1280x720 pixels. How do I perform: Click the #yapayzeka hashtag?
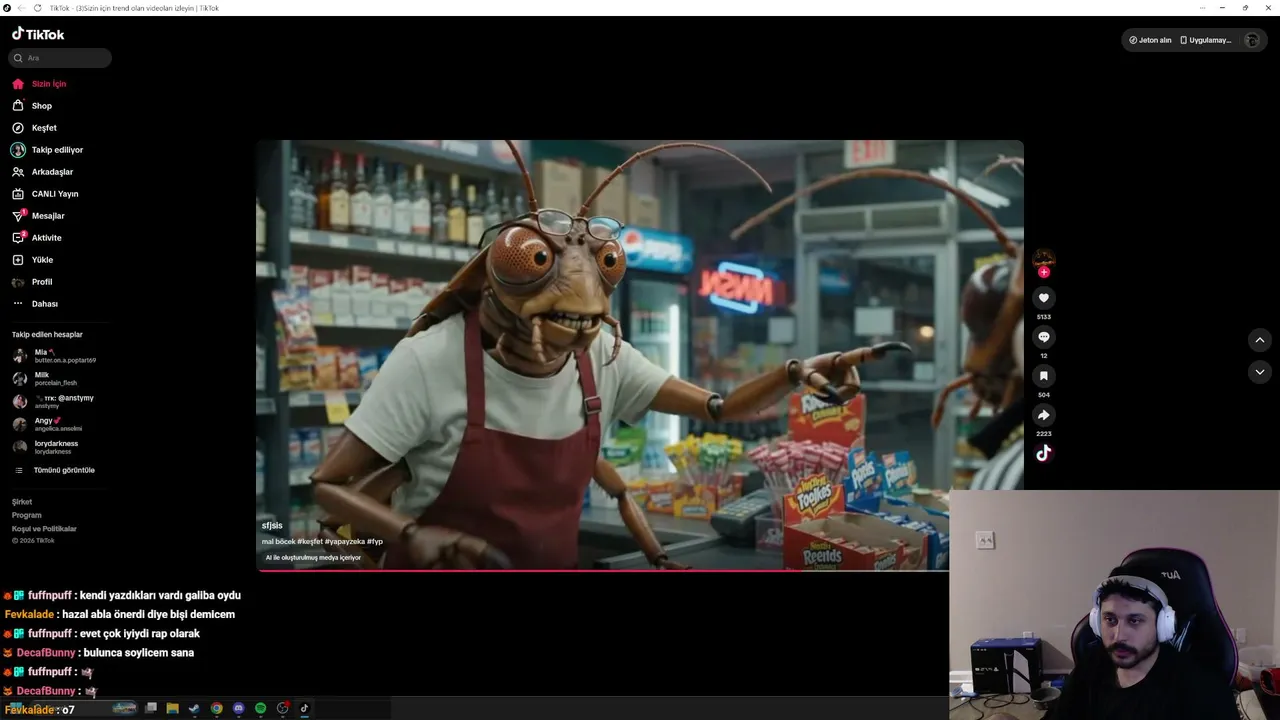(344, 541)
